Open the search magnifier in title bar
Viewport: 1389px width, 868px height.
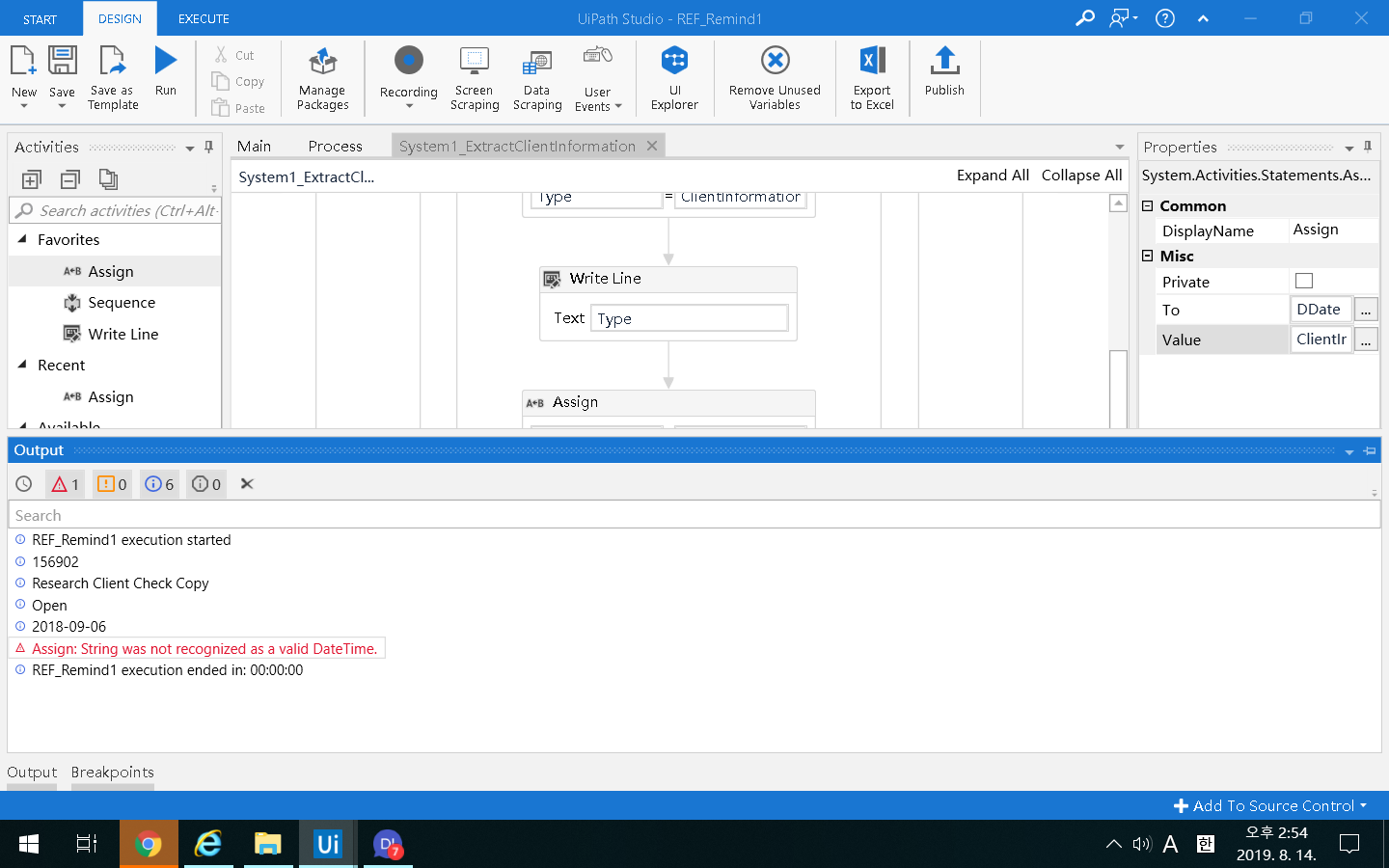click(x=1085, y=17)
